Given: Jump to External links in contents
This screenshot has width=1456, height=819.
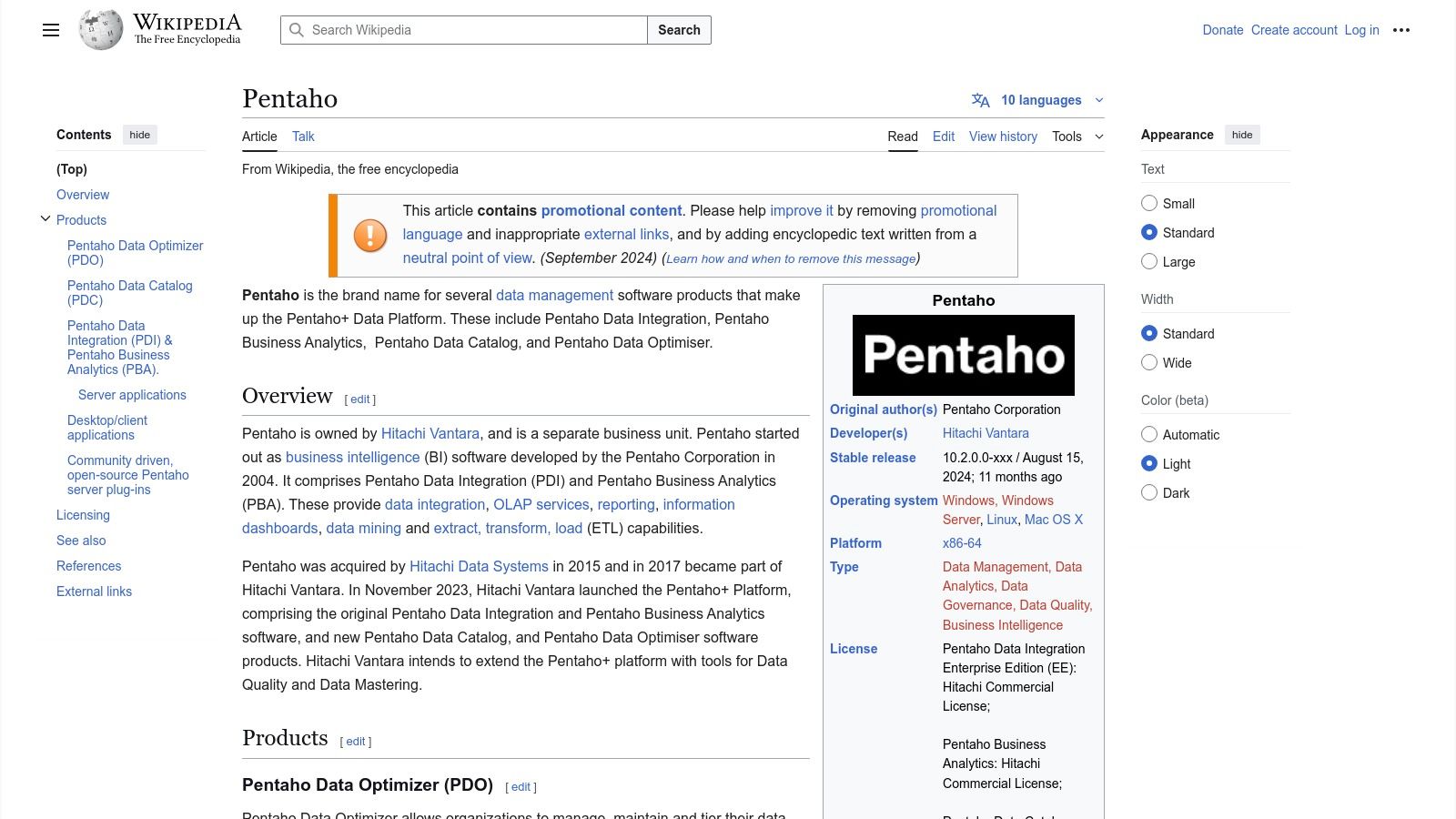Looking at the screenshot, I should click(x=94, y=591).
